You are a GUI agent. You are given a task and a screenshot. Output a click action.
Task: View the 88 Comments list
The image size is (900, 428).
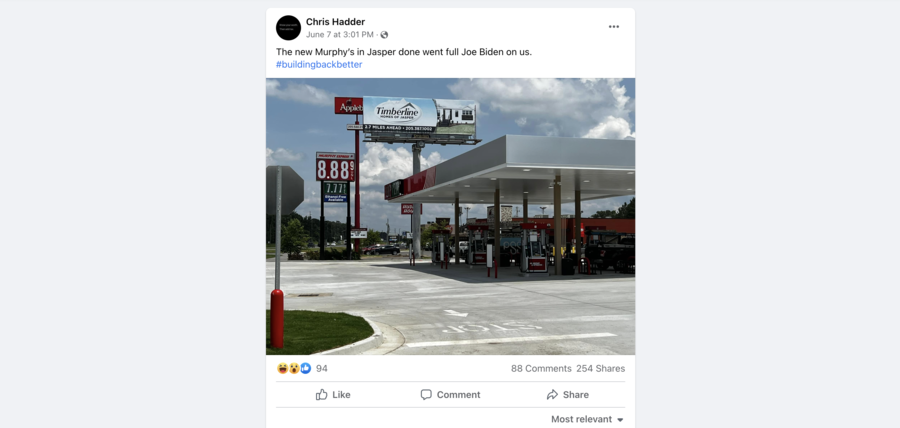click(x=541, y=368)
